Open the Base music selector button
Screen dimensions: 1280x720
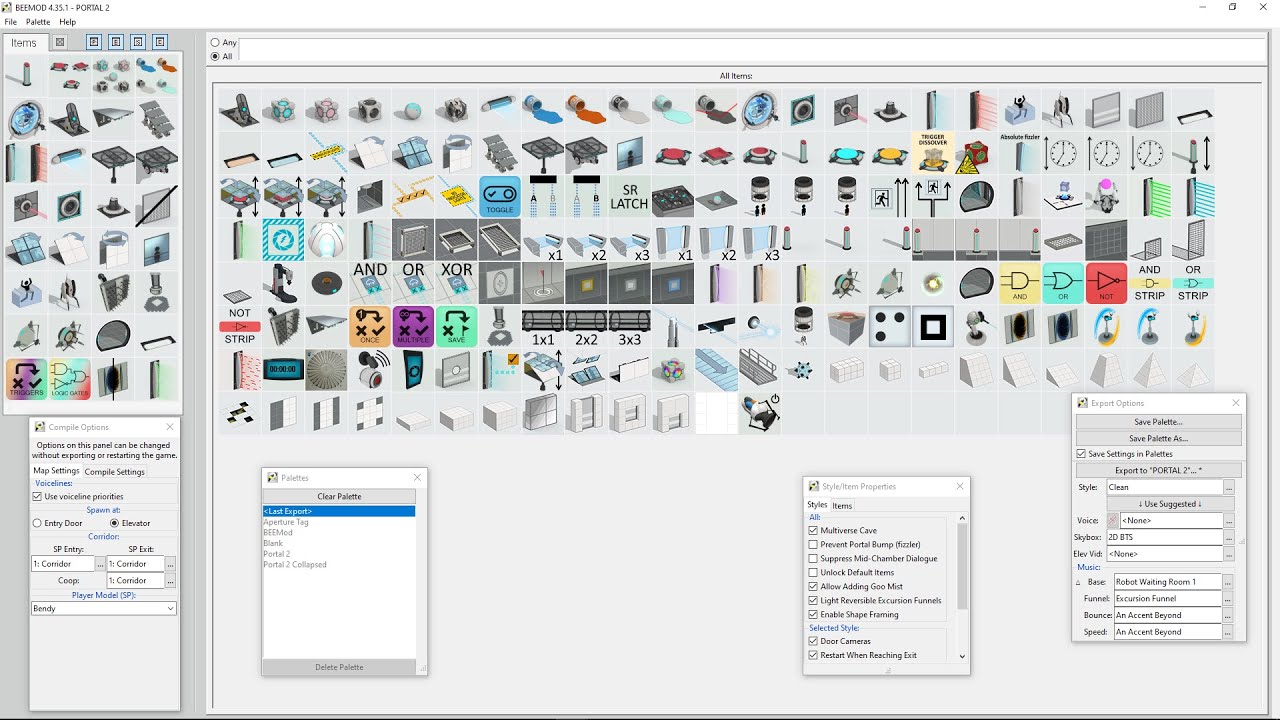[x=1229, y=582]
